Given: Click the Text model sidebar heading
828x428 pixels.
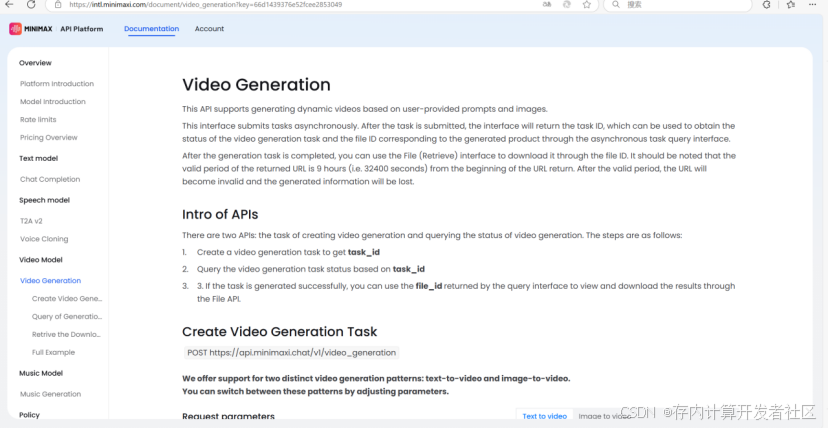Looking at the screenshot, I should tap(39, 158).
